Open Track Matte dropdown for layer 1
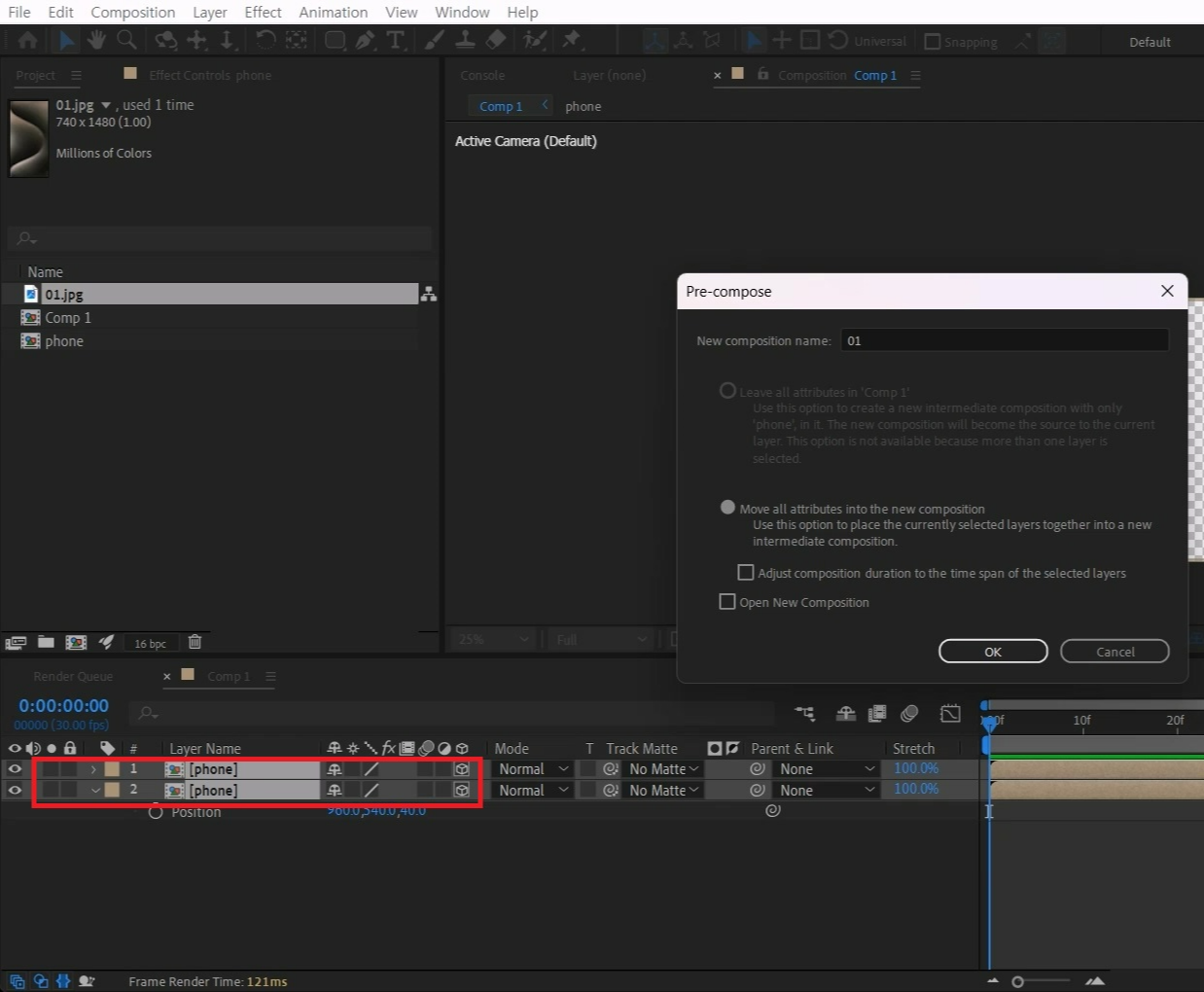This screenshot has height=992, width=1204. [x=663, y=768]
